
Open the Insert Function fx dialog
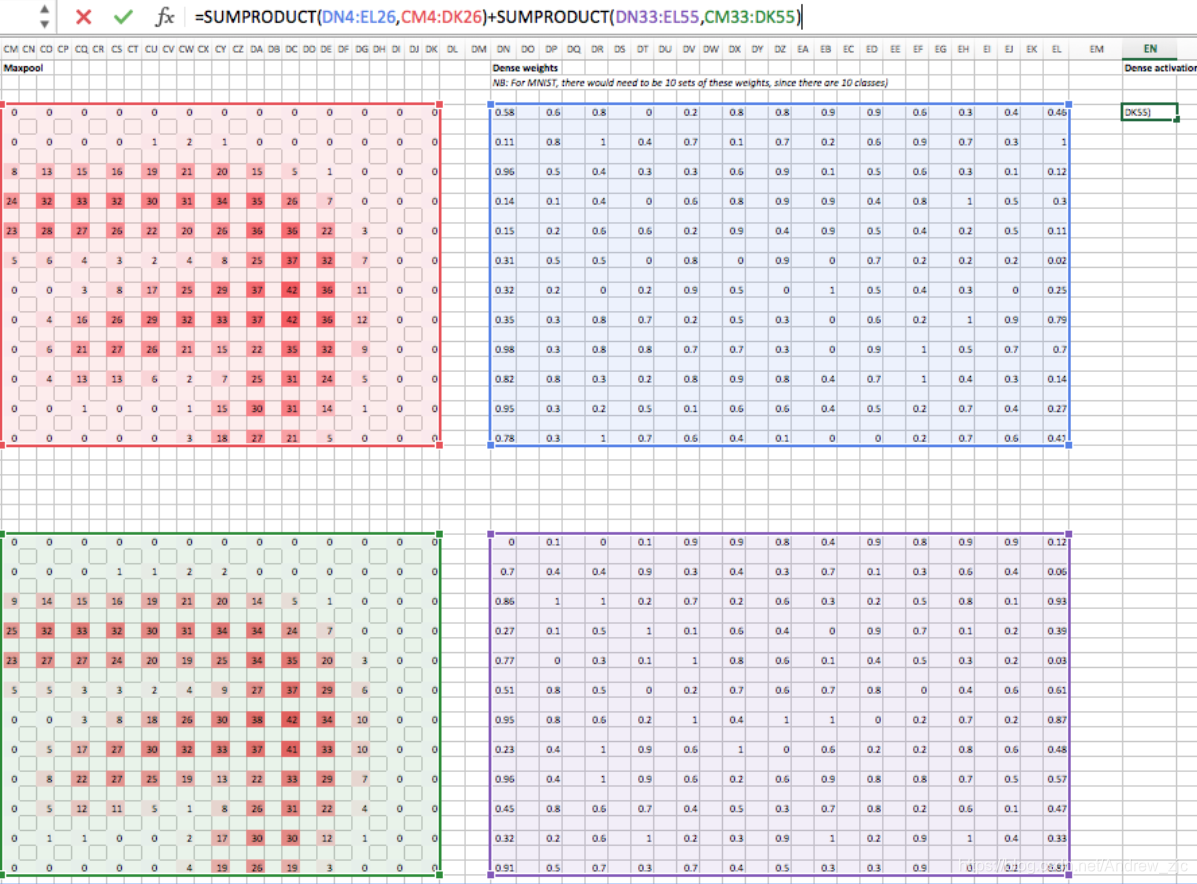164,16
